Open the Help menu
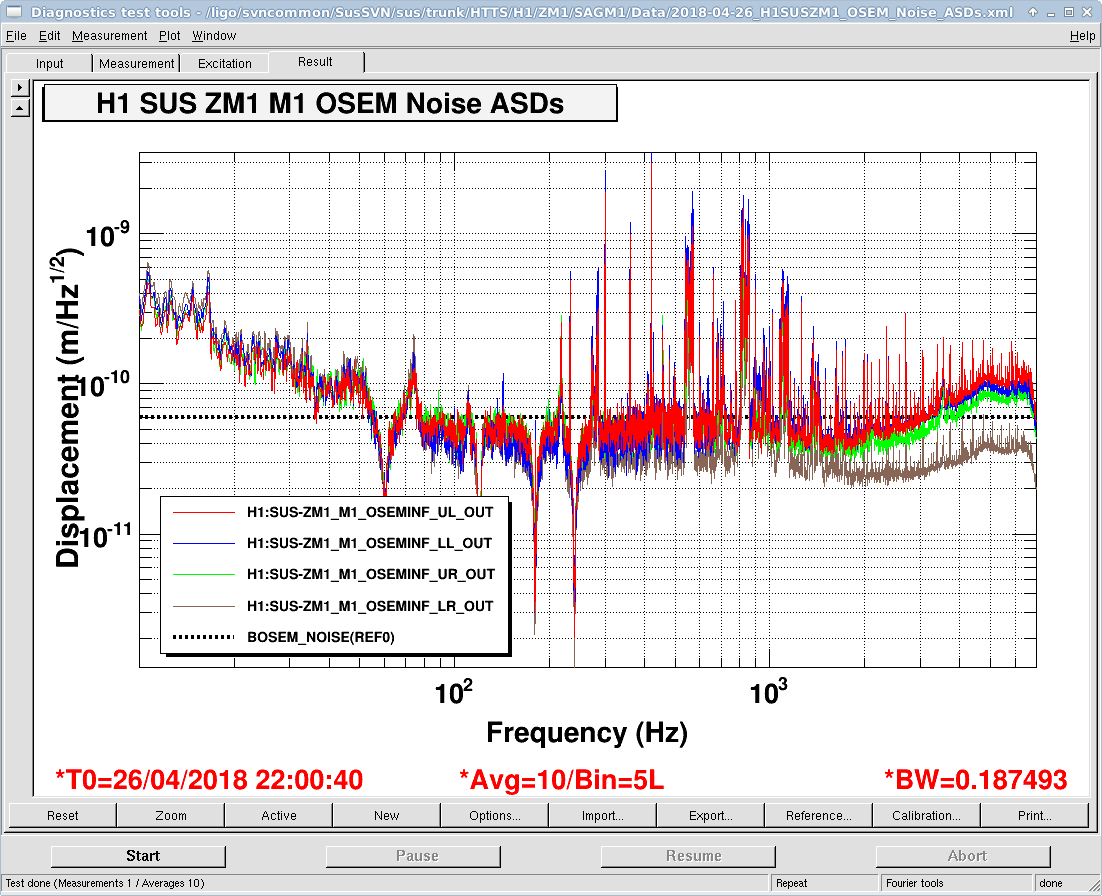1102x896 pixels. click(1082, 36)
